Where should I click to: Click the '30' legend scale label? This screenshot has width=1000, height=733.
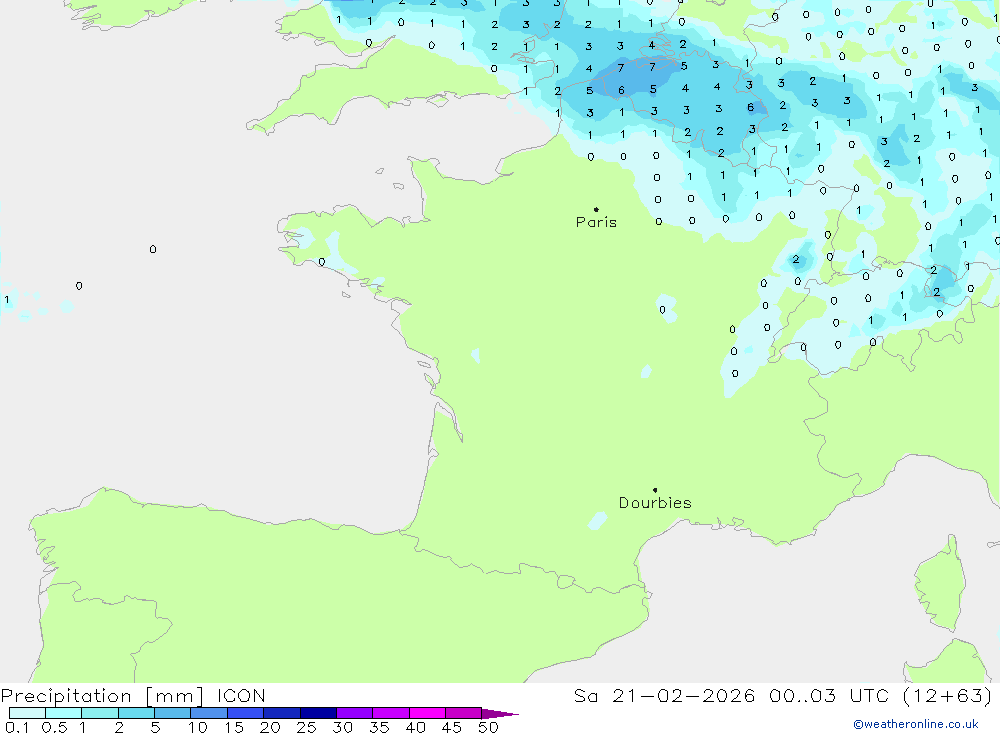pyautogui.click(x=343, y=727)
